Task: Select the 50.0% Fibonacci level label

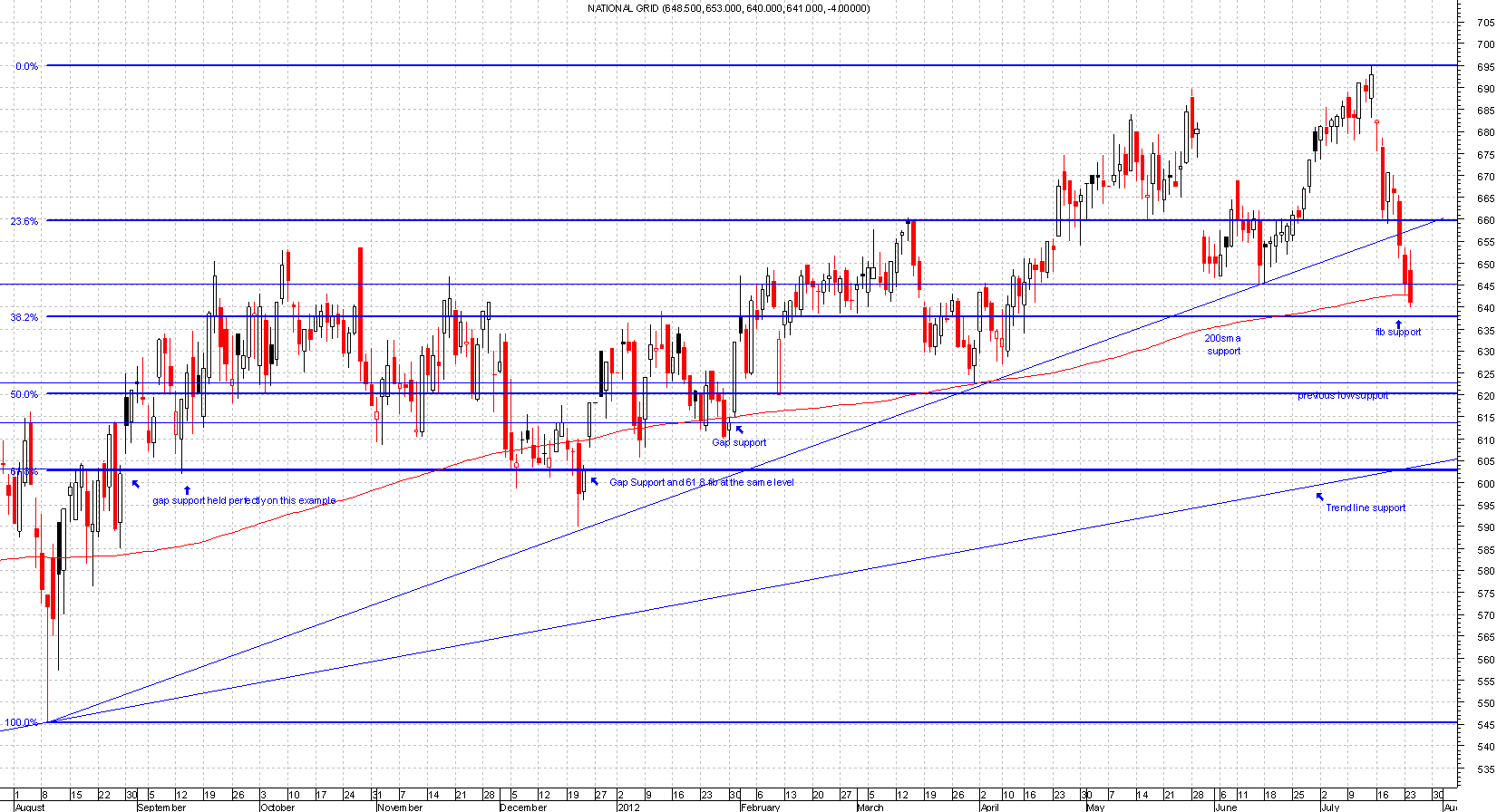Action: 24,394
